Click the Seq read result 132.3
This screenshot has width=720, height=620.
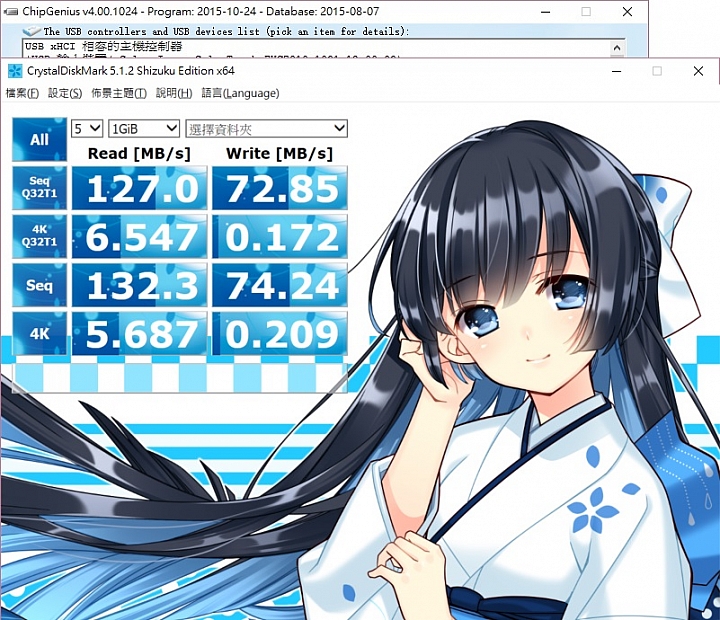pos(140,285)
